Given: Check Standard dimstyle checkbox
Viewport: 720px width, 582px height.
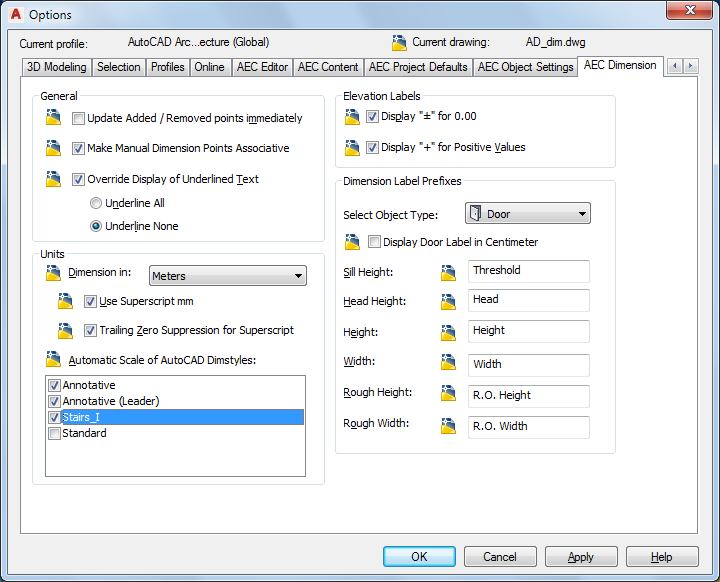Looking at the screenshot, I should click(x=54, y=433).
